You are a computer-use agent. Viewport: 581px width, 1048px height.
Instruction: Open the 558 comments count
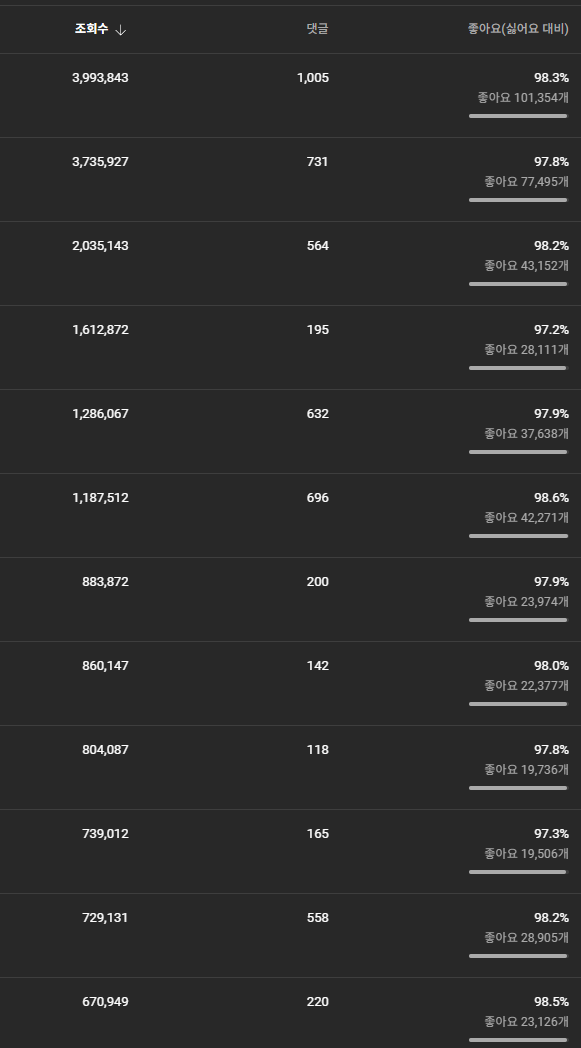[318, 918]
